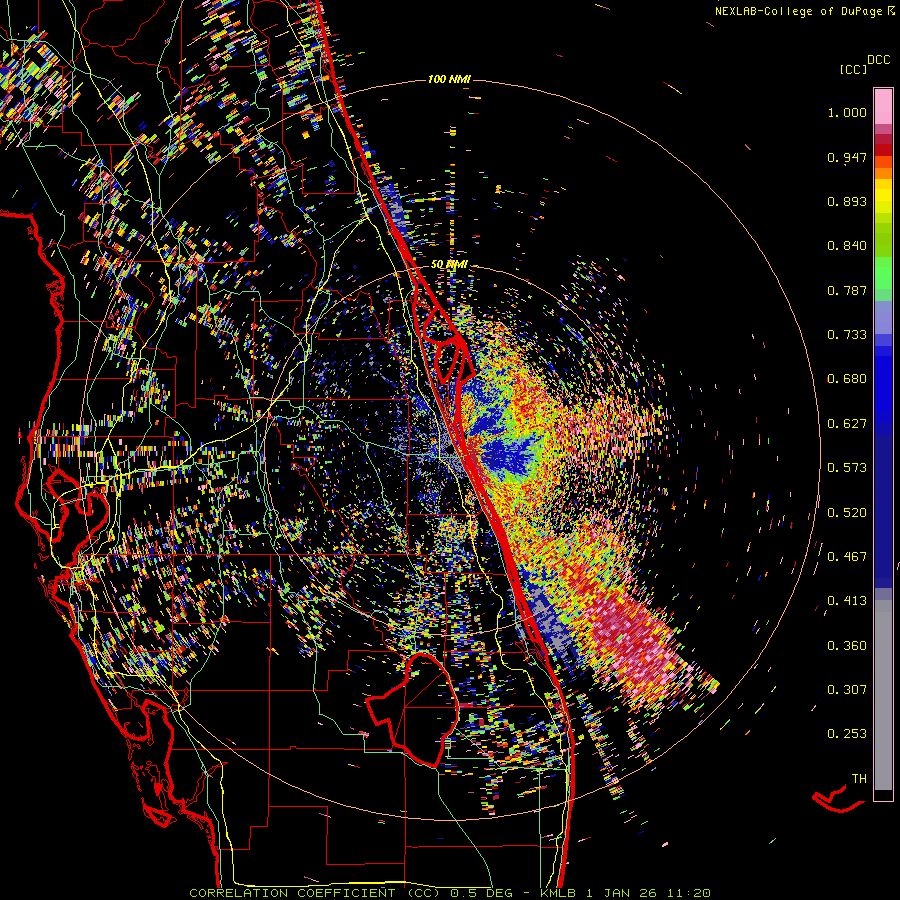The height and width of the screenshot is (900, 900).
Task: Click the 0.413 legend value
Action: (847, 601)
